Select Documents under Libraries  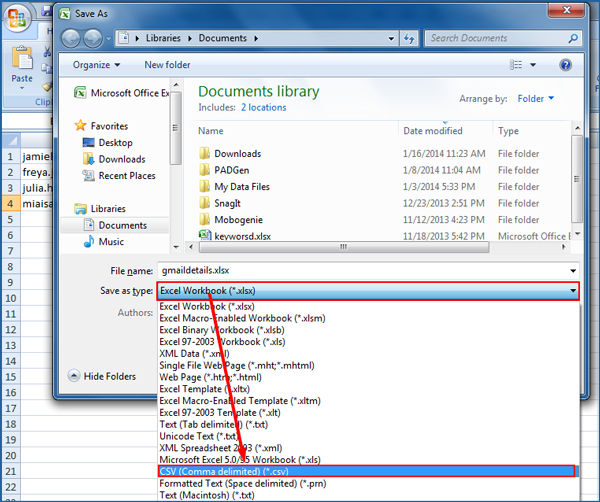pyautogui.click(x=115, y=225)
